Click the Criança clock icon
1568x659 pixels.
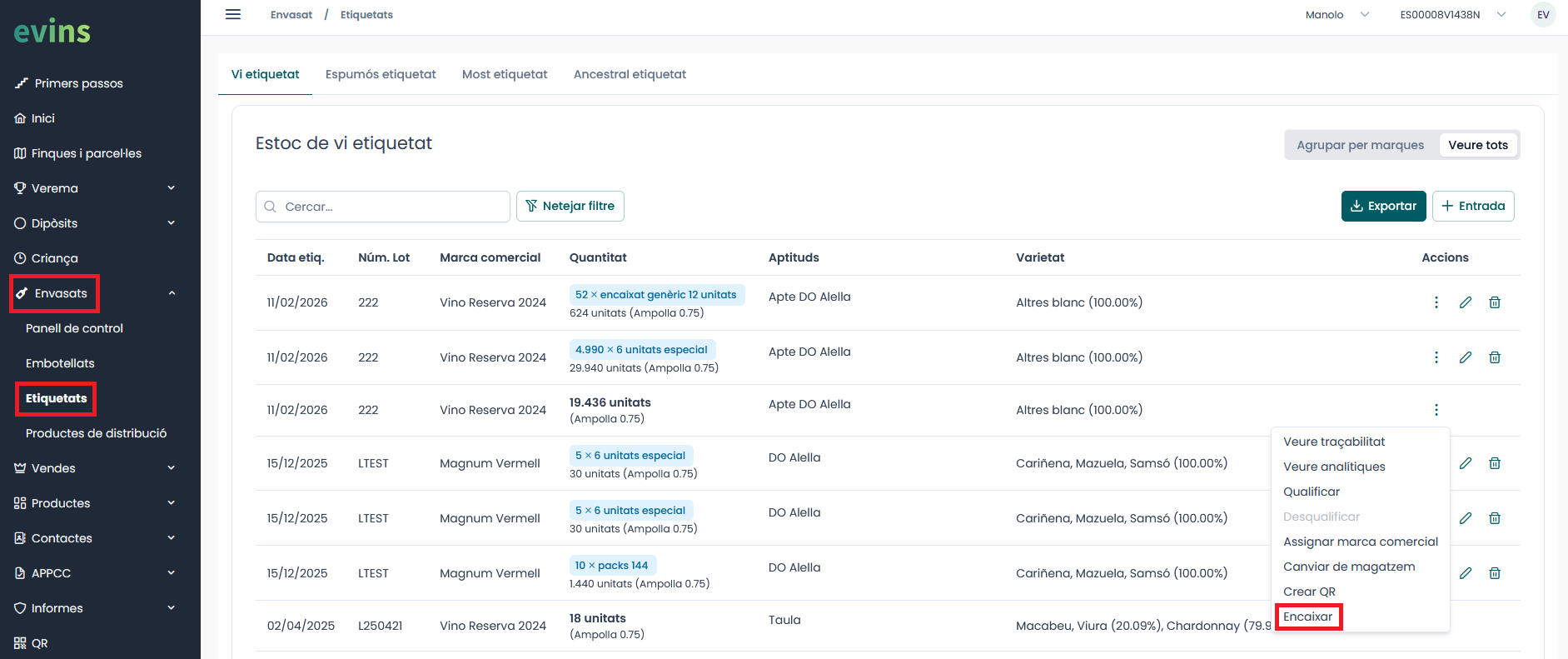point(20,258)
